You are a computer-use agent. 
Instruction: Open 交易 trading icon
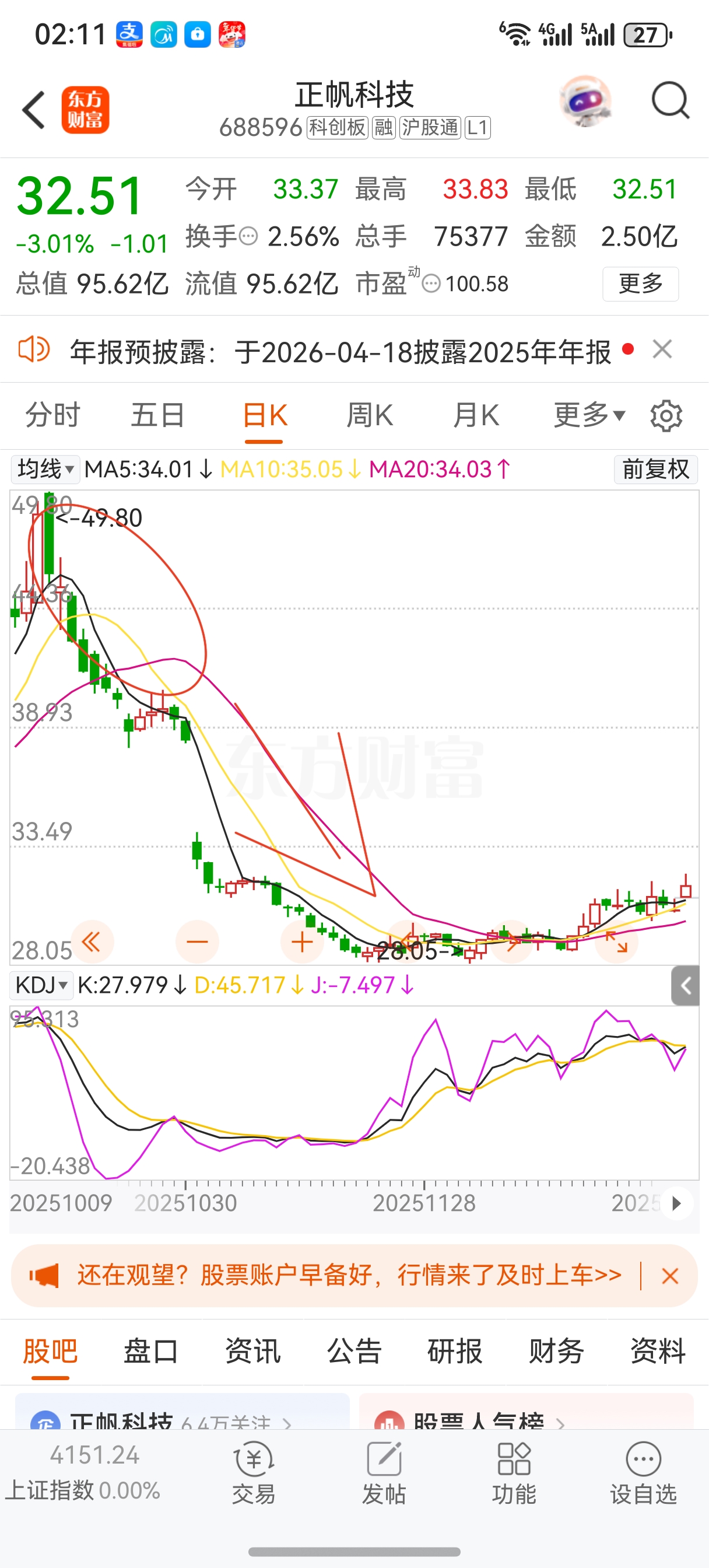click(254, 1473)
